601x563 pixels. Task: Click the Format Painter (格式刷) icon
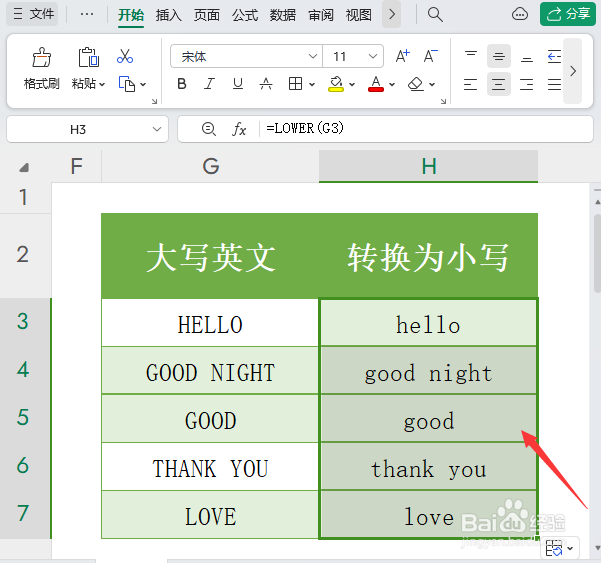tap(41, 57)
